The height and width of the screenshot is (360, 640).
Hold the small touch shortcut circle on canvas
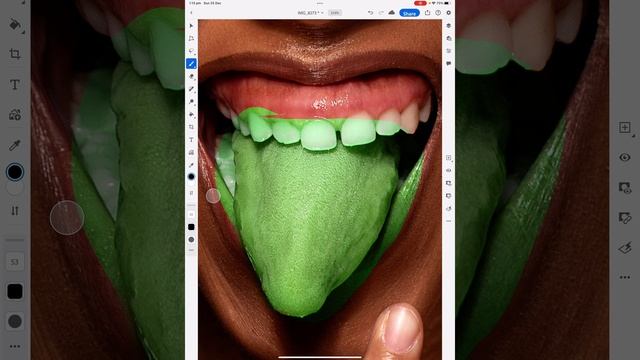tap(213, 196)
